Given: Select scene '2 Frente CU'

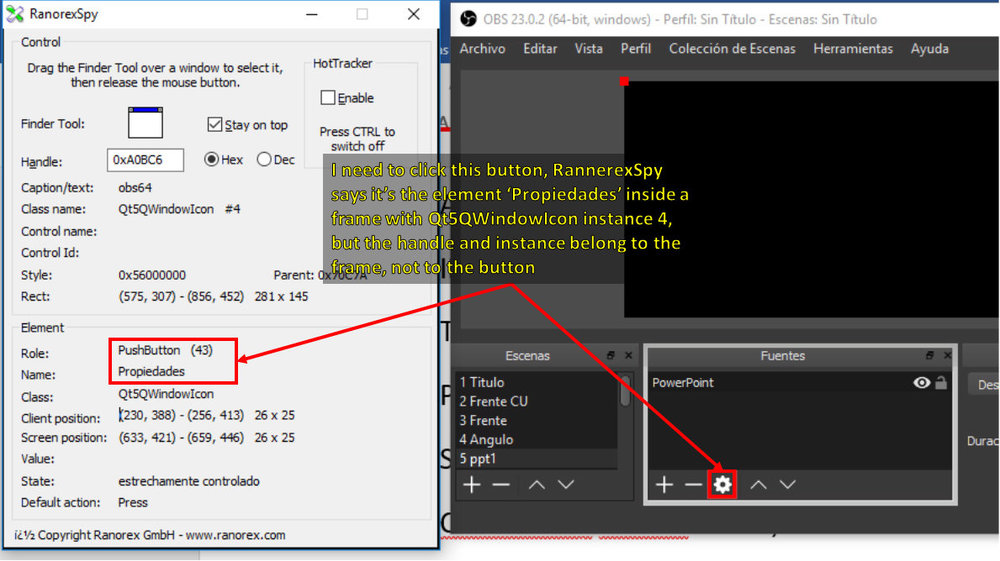Looking at the screenshot, I should pos(536,401).
